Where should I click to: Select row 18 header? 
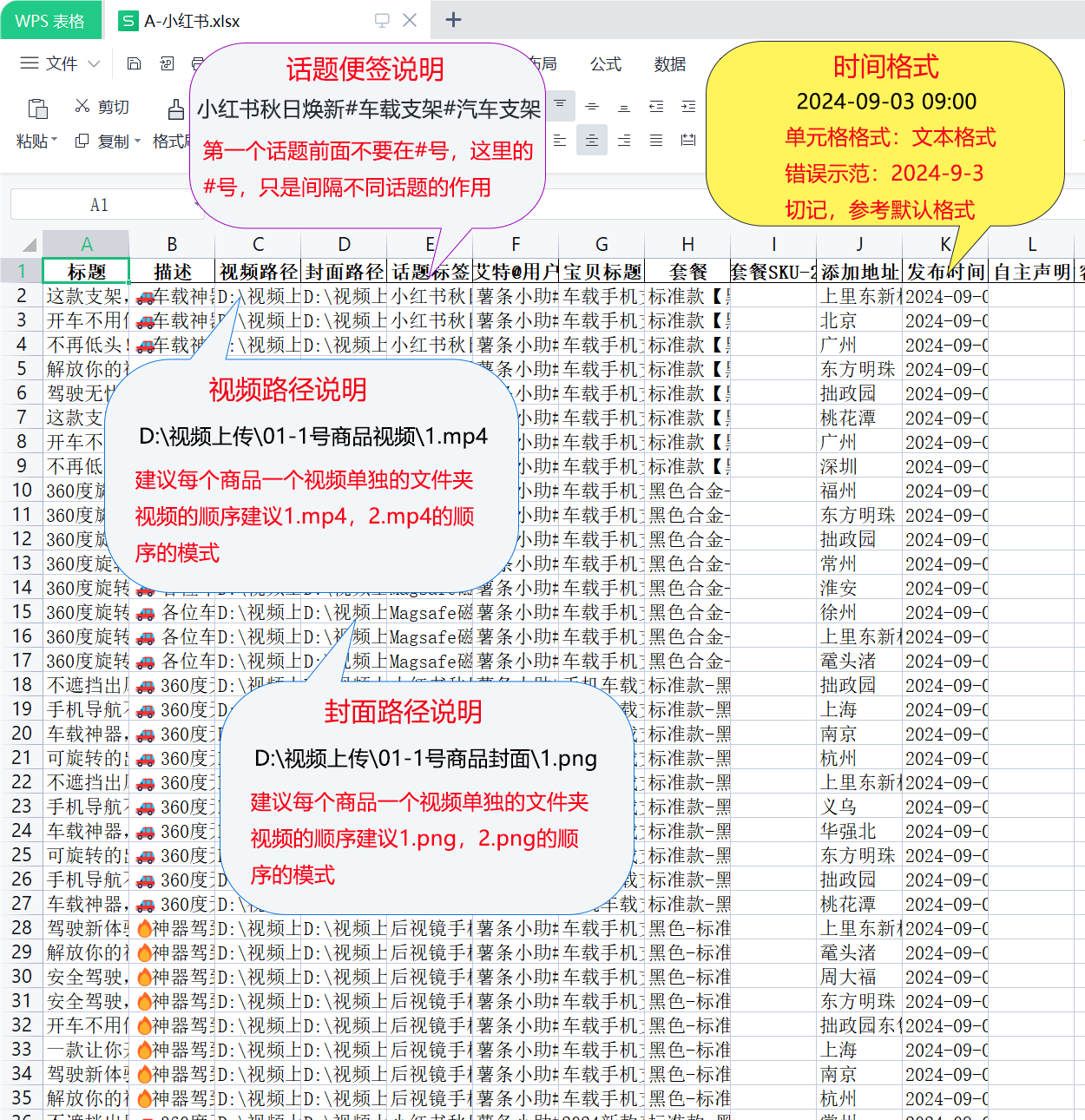coord(21,685)
